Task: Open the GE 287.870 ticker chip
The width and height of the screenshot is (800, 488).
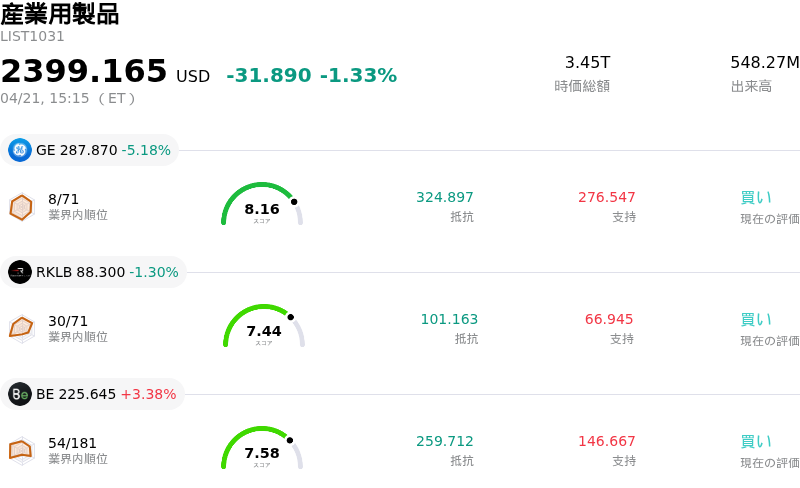Action: coord(92,150)
